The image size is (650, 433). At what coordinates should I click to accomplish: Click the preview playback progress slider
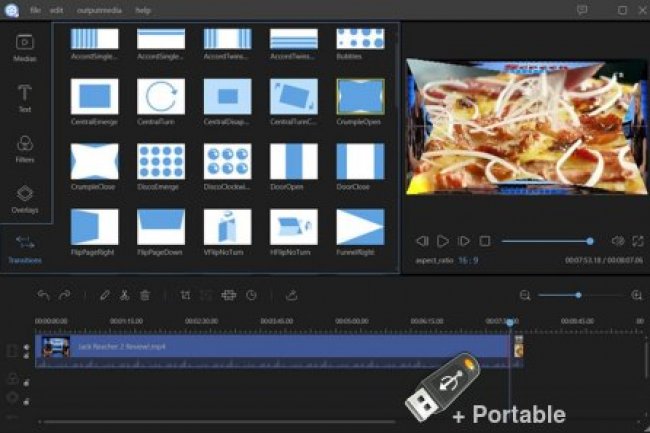(546, 241)
